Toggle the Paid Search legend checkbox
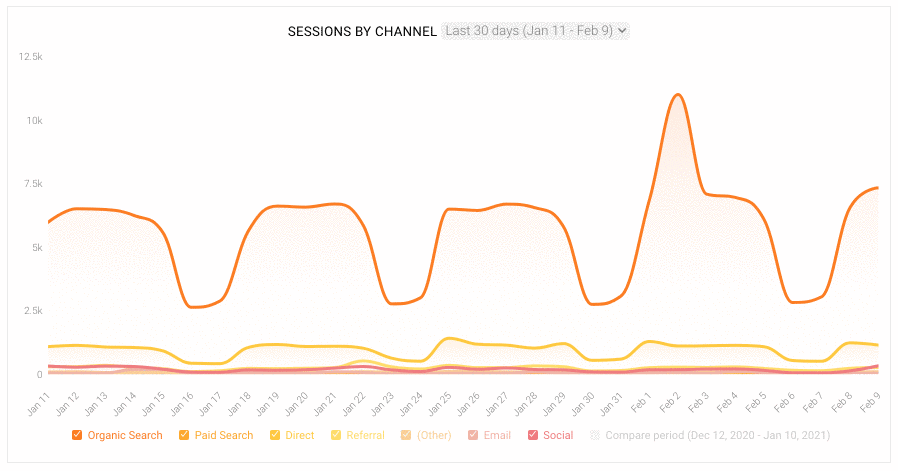898x471 pixels. pyautogui.click(x=184, y=435)
